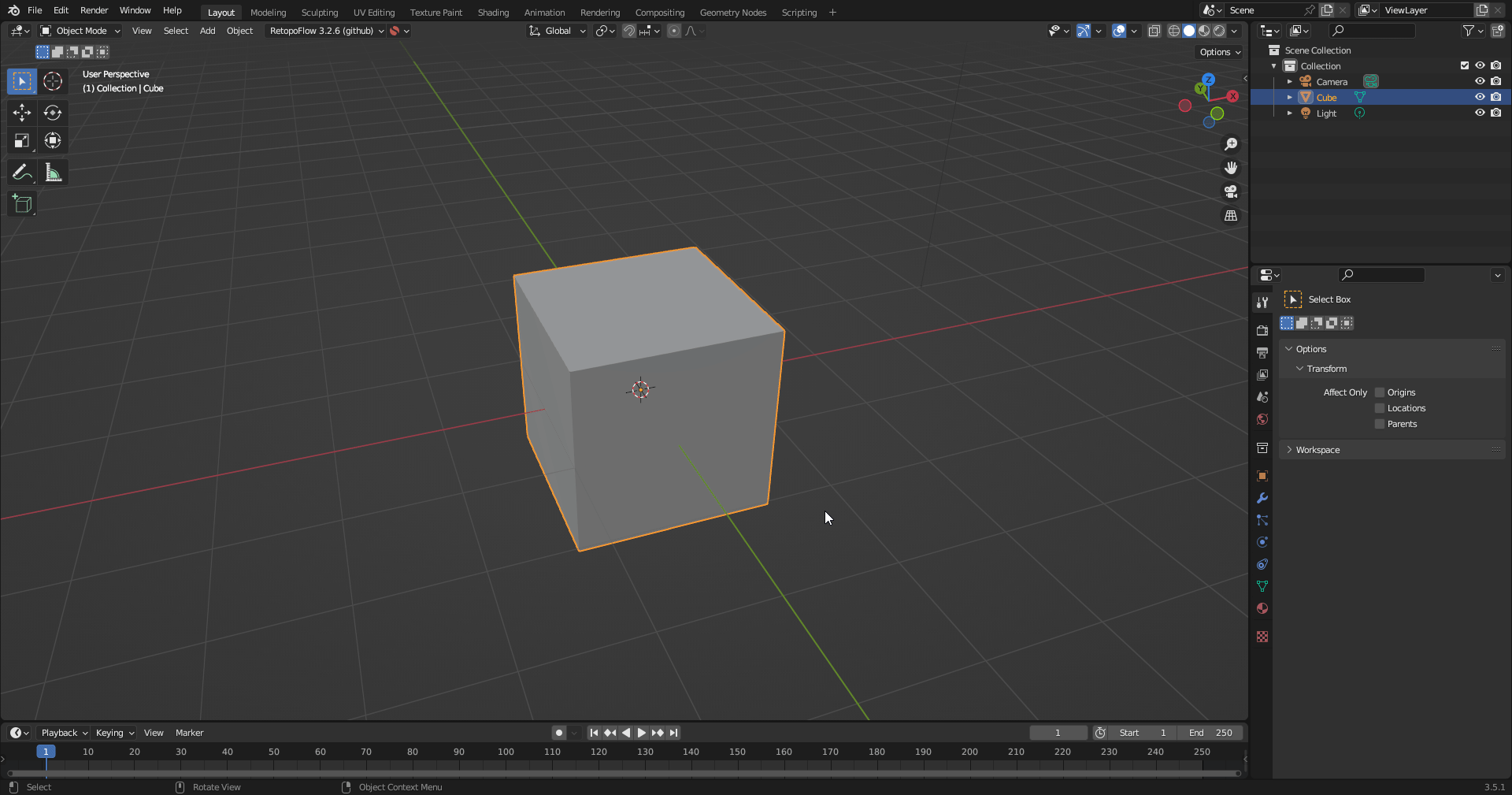Open the Render menu
Image resolution: width=1512 pixels, height=795 pixels.
94,10
